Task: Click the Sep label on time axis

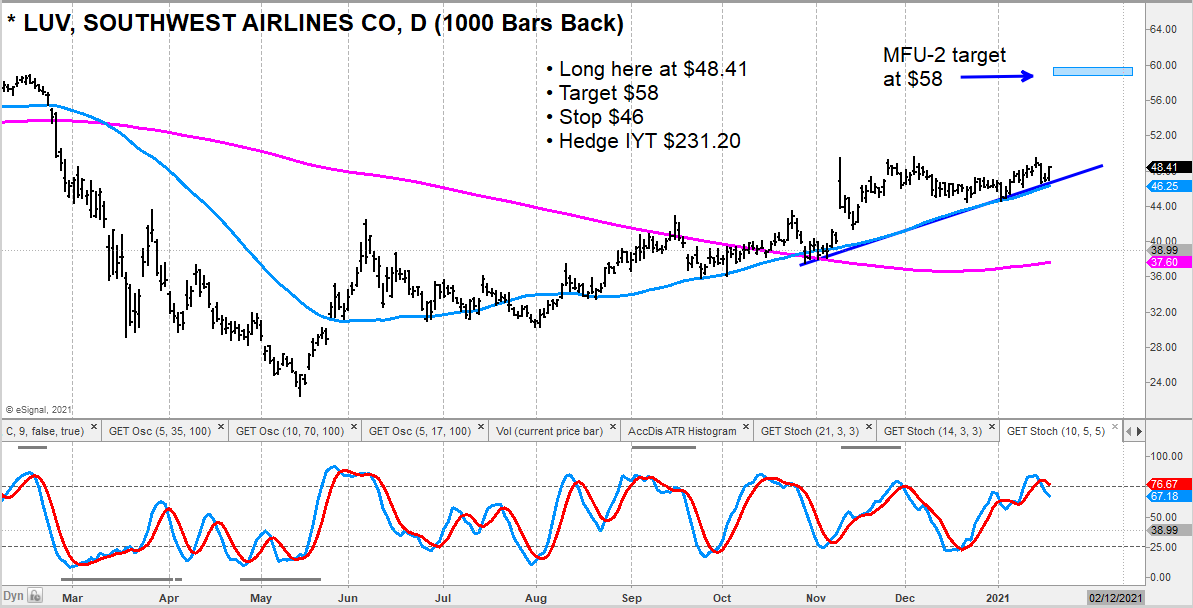Action: pyautogui.click(x=631, y=598)
